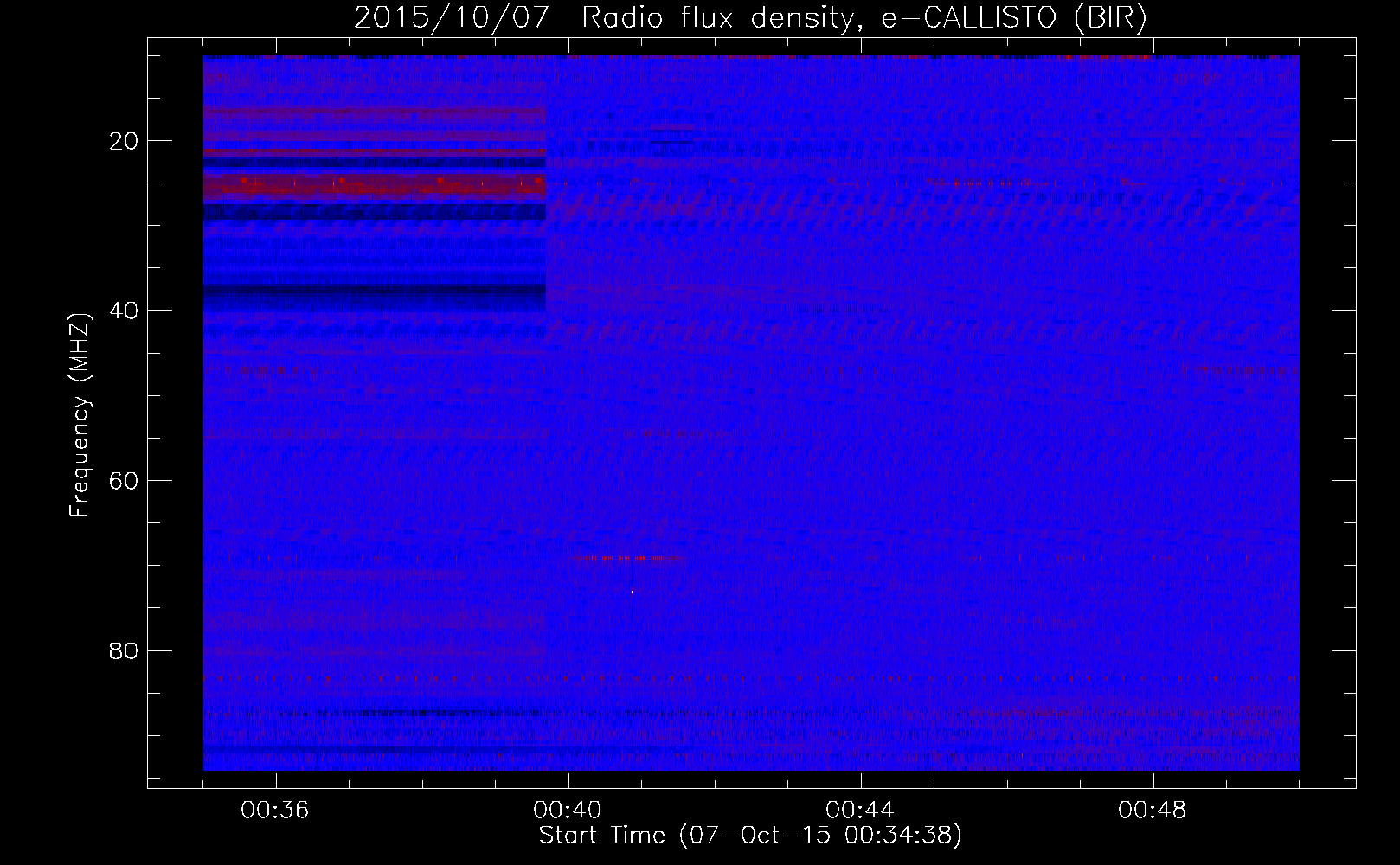Click the '00:48' time tick label
The height and width of the screenshot is (865, 1400).
pos(1153,811)
